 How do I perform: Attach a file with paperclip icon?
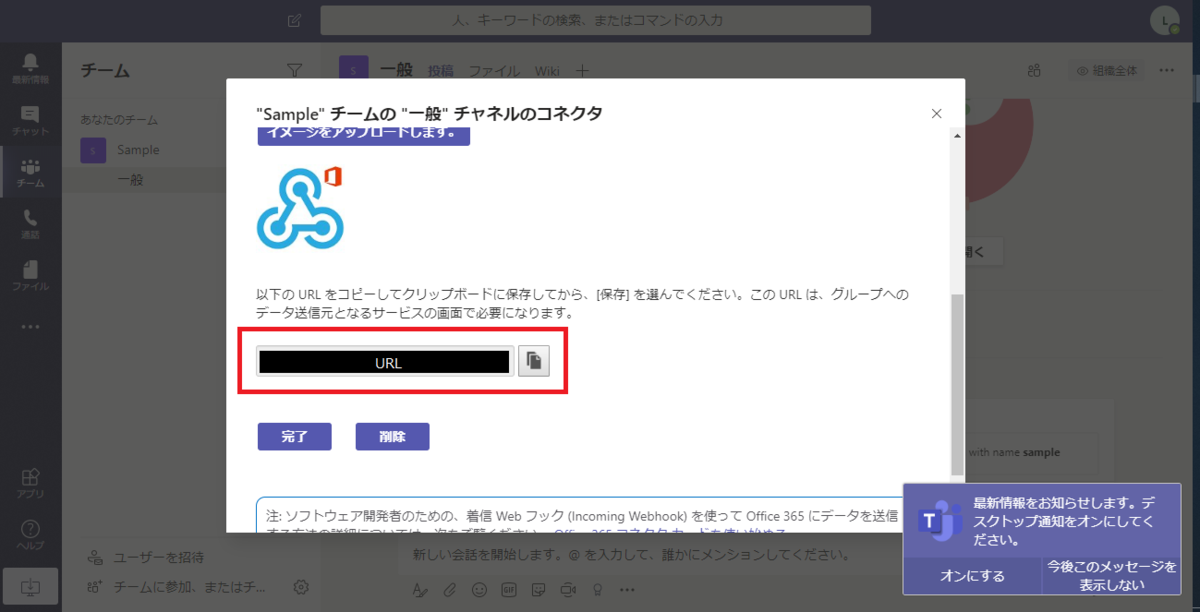[450, 589]
